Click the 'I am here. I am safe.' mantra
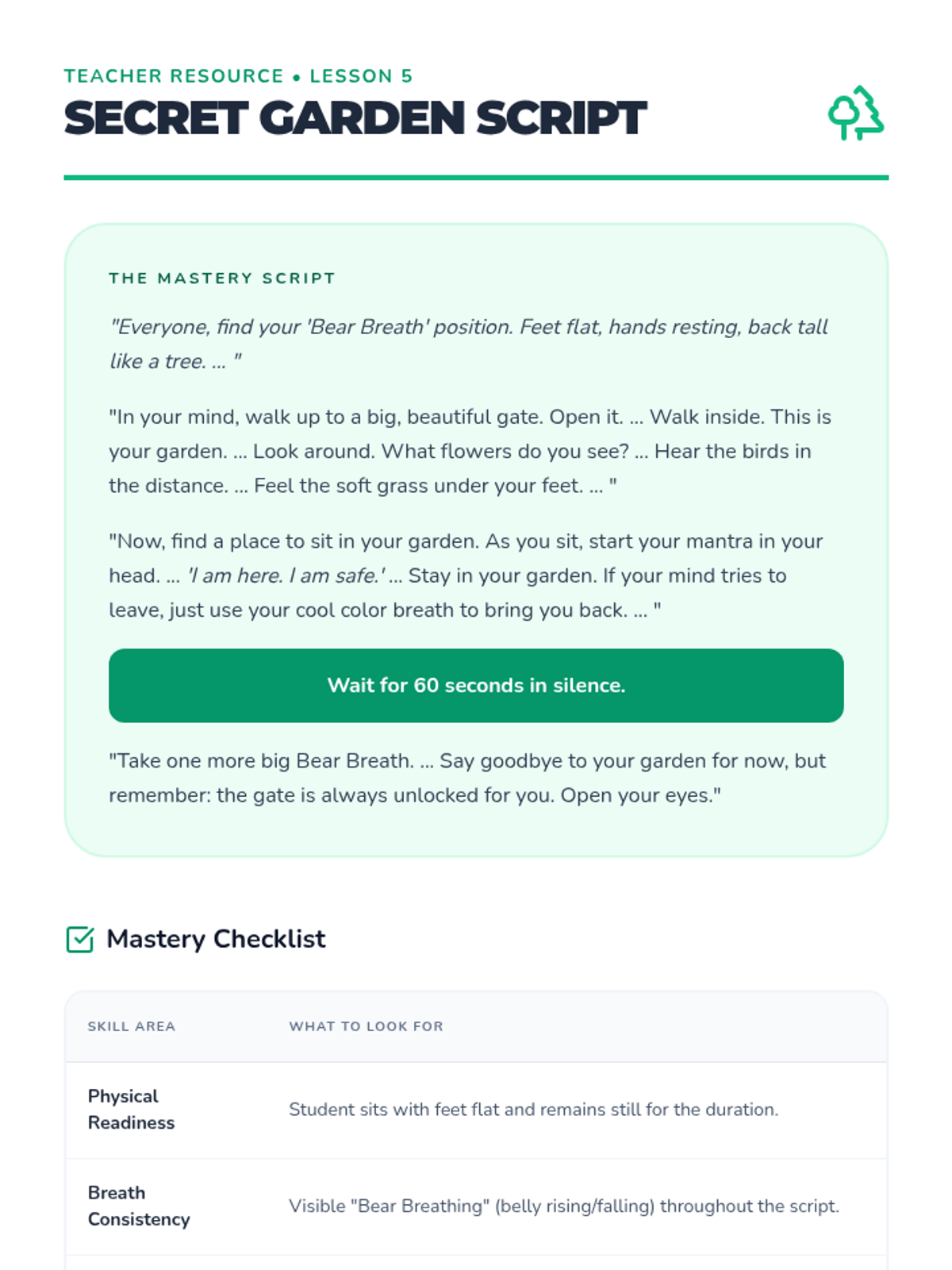The image size is (952, 1270). tap(286, 575)
